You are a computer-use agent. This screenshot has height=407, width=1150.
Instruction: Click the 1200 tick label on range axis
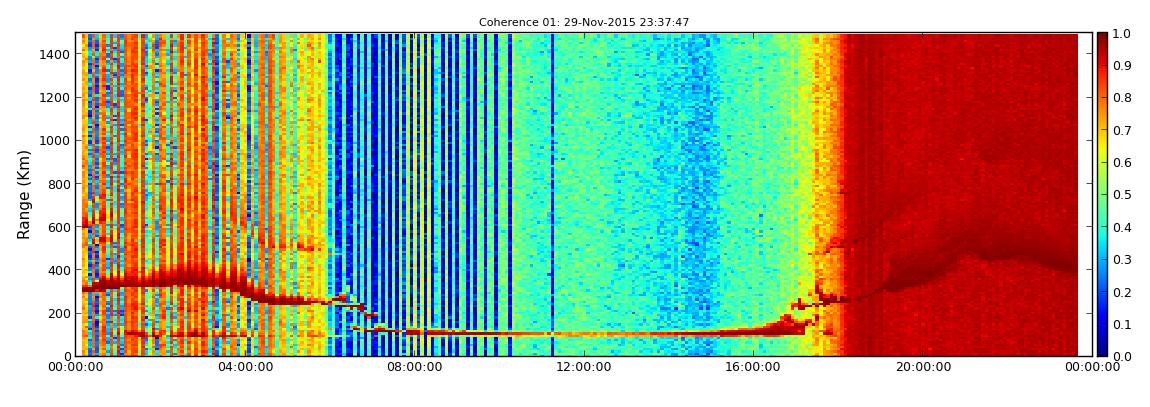pos(55,97)
